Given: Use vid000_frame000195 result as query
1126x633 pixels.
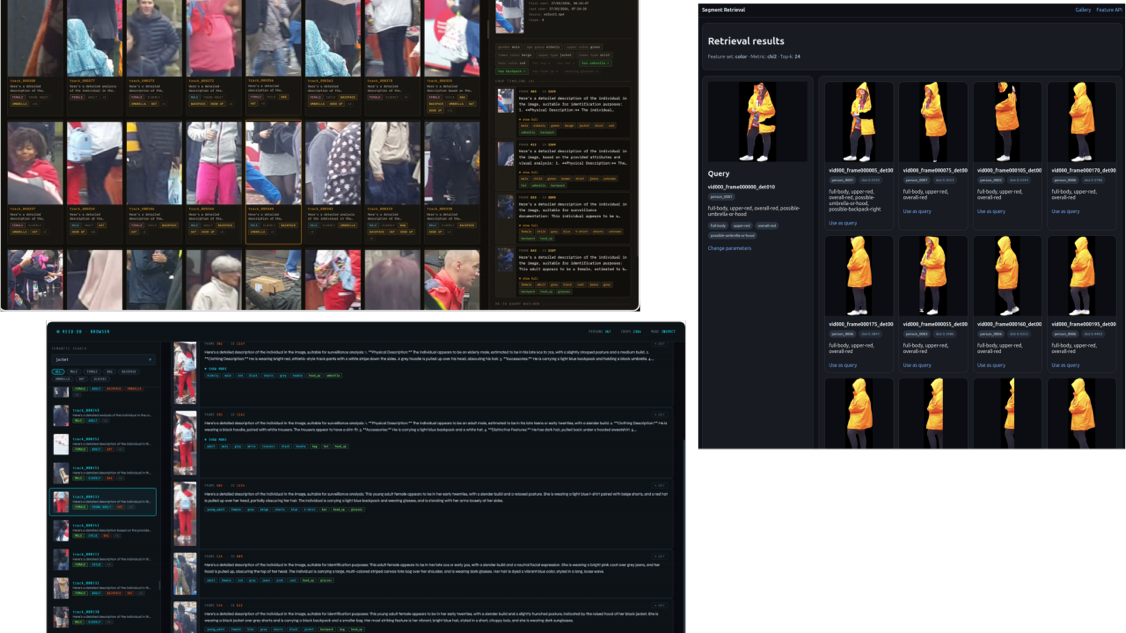Looking at the screenshot, I should coord(1066,366).
